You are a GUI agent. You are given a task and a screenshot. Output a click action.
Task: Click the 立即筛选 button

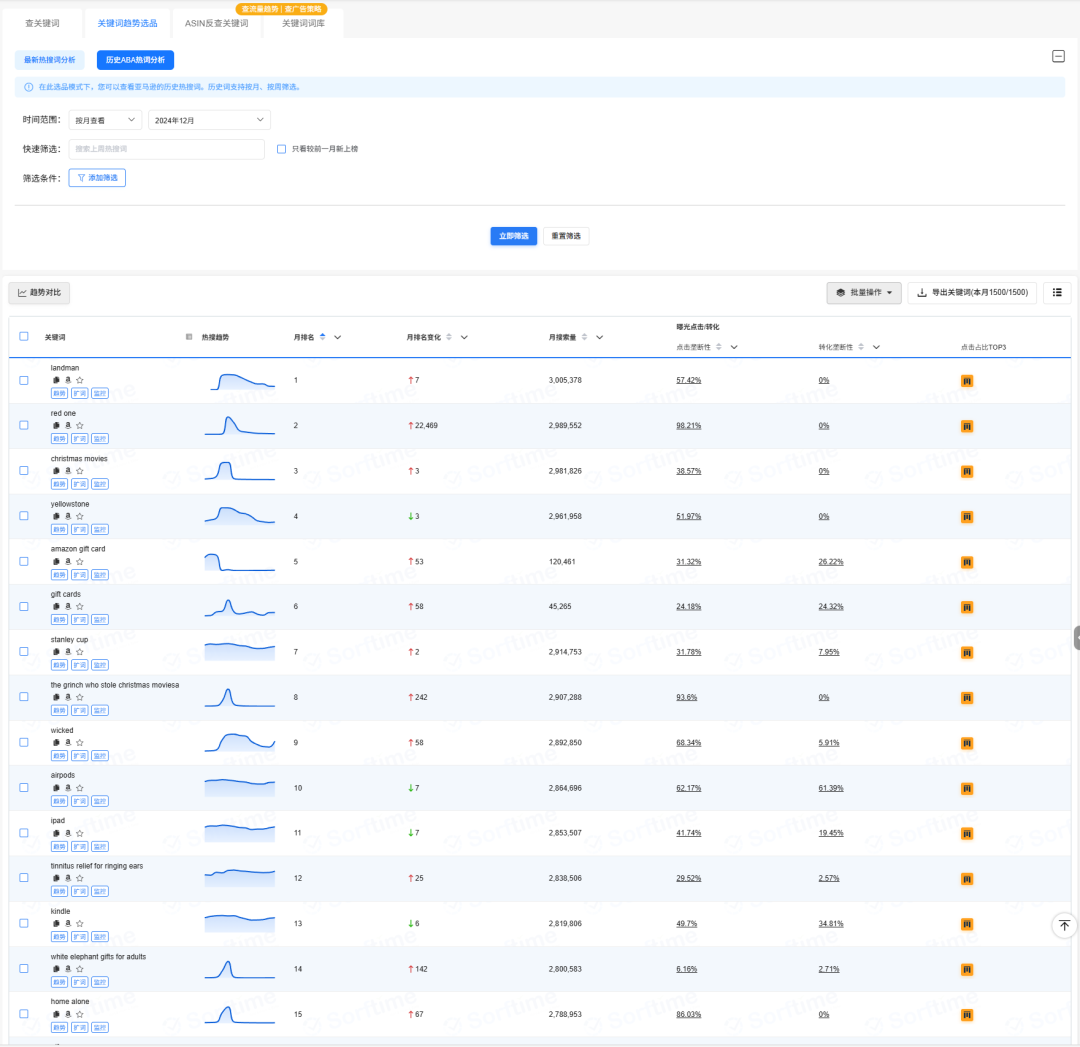(513, 236)
